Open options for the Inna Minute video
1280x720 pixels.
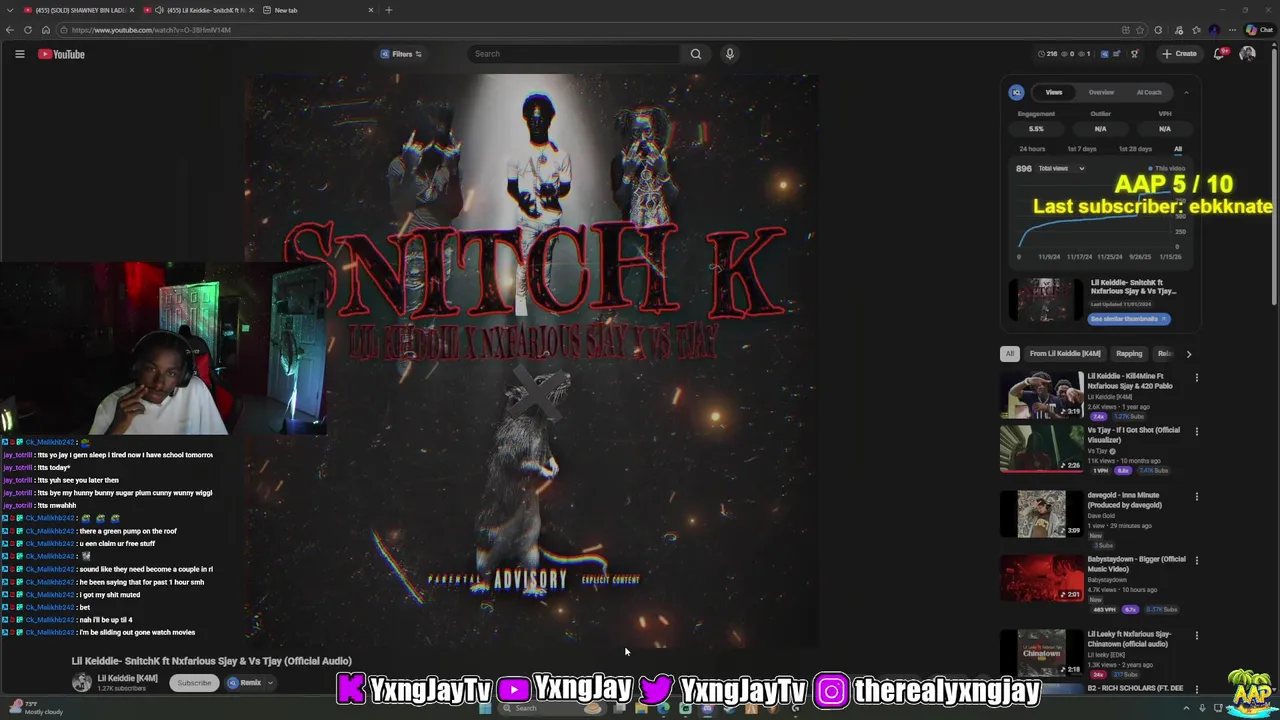pos(1196,497)
